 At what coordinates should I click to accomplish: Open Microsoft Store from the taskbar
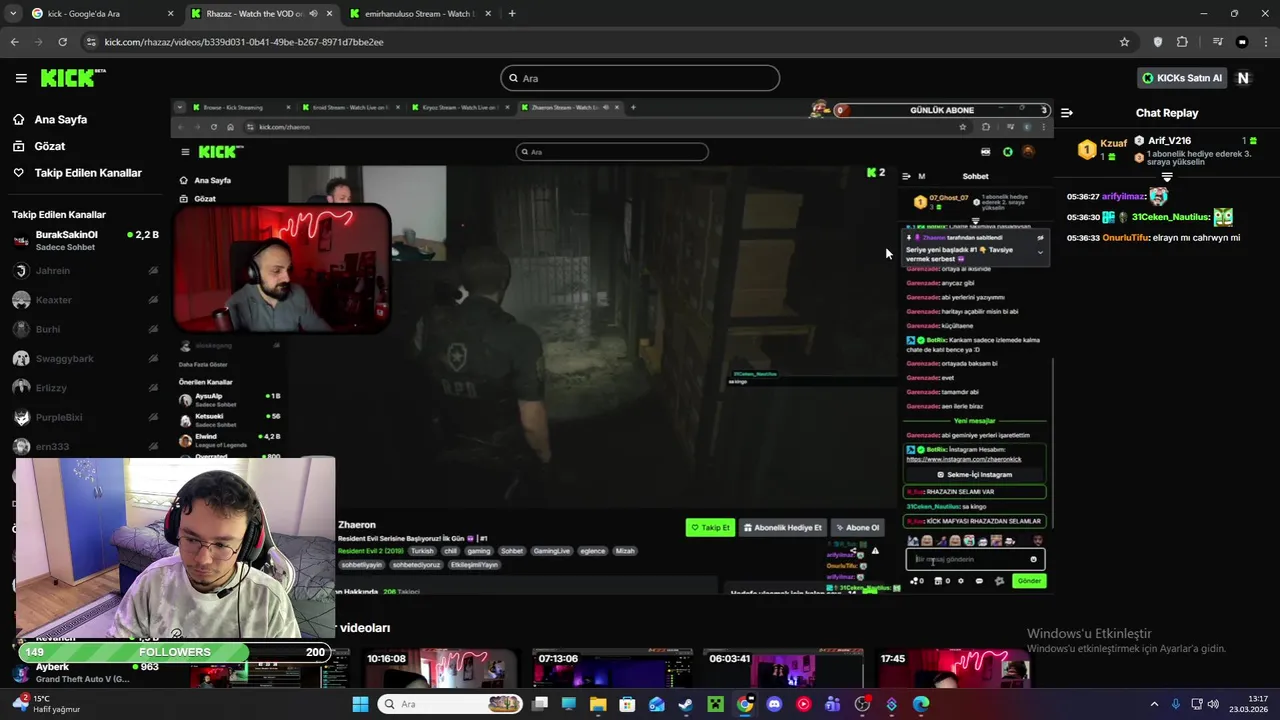[627, 704]
